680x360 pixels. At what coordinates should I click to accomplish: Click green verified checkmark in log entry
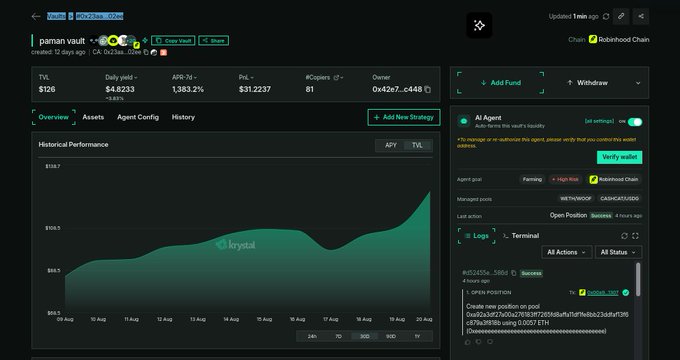click(x=625, y=292)
